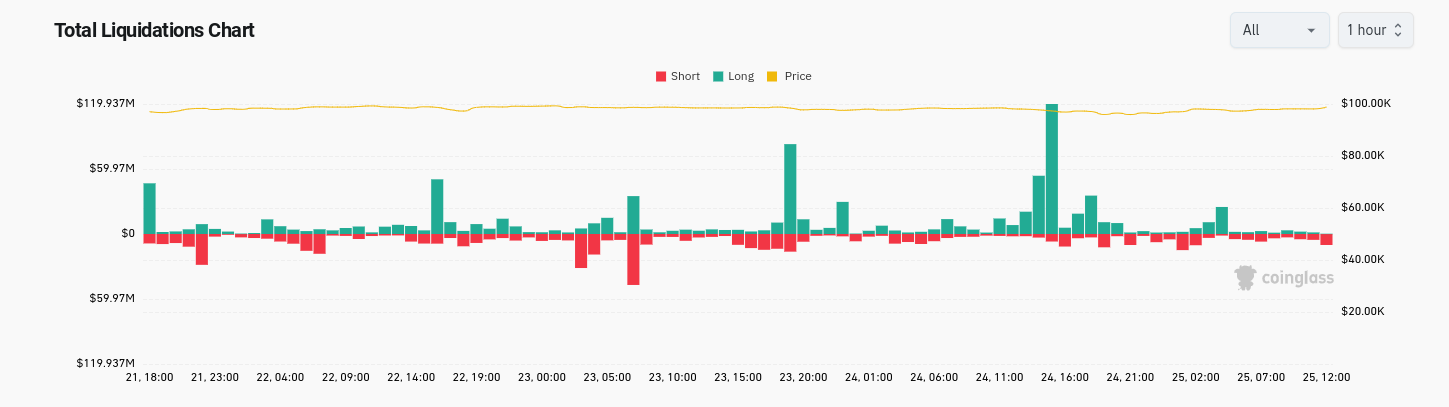Screen dimensions: 1449x407
Task: Click the green Long legend color square
Action: coord(718,76)
